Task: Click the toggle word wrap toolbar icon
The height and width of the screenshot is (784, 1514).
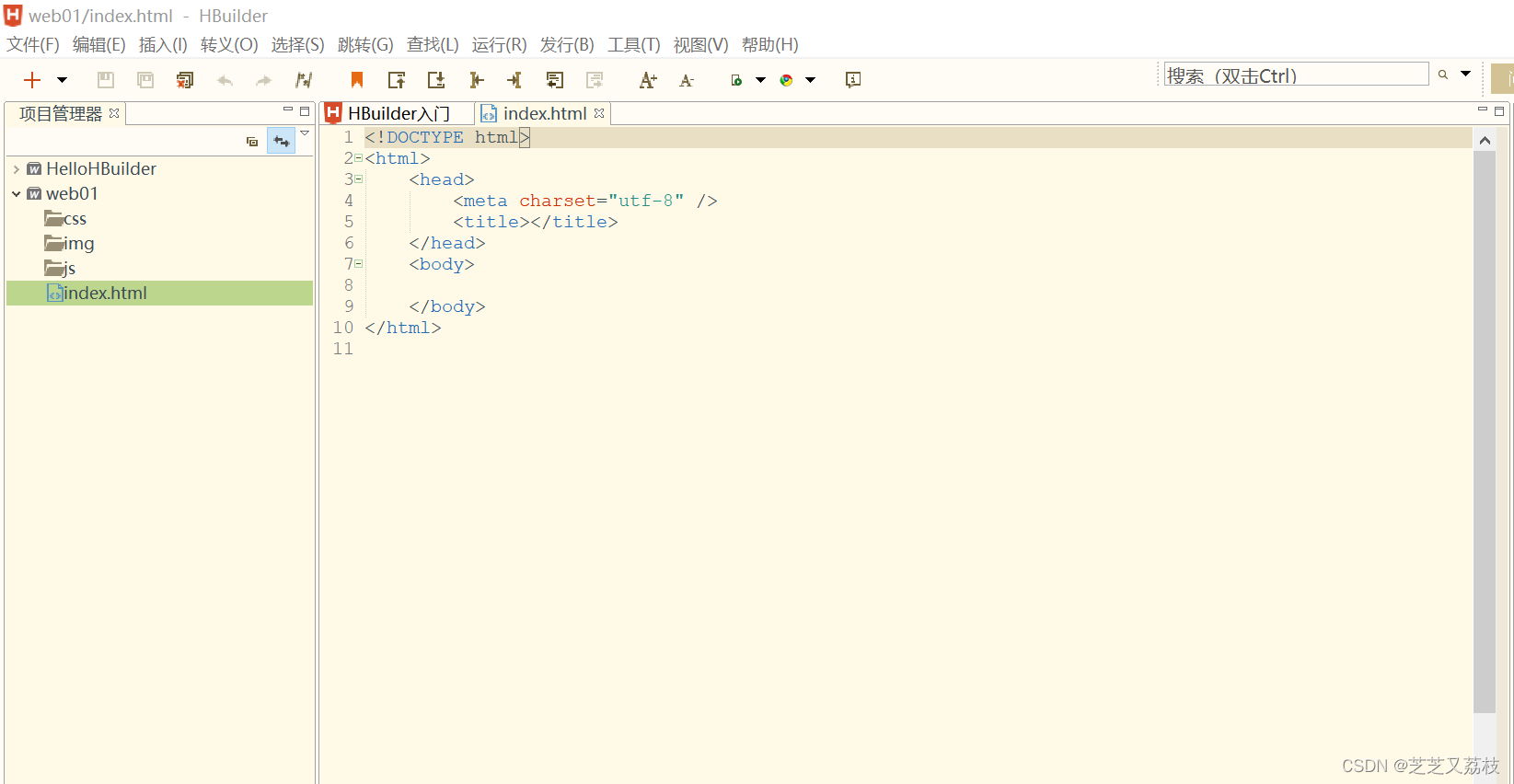Action: (x=555, y=80)
